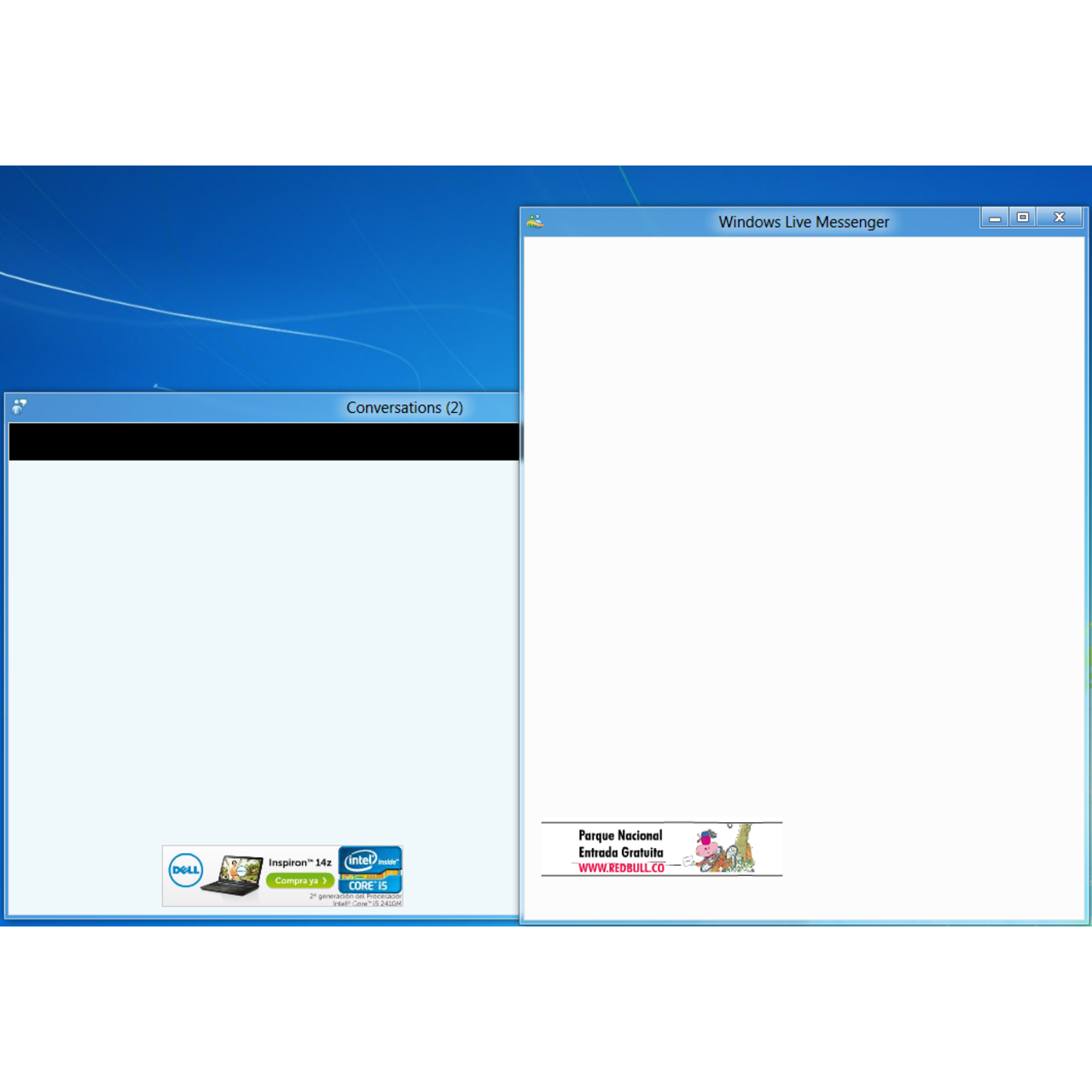The width and height of the screenshot is (1092, 1092).
Task: Click the buddies icon on the Conversations title bar
Action: coord(18,407)
